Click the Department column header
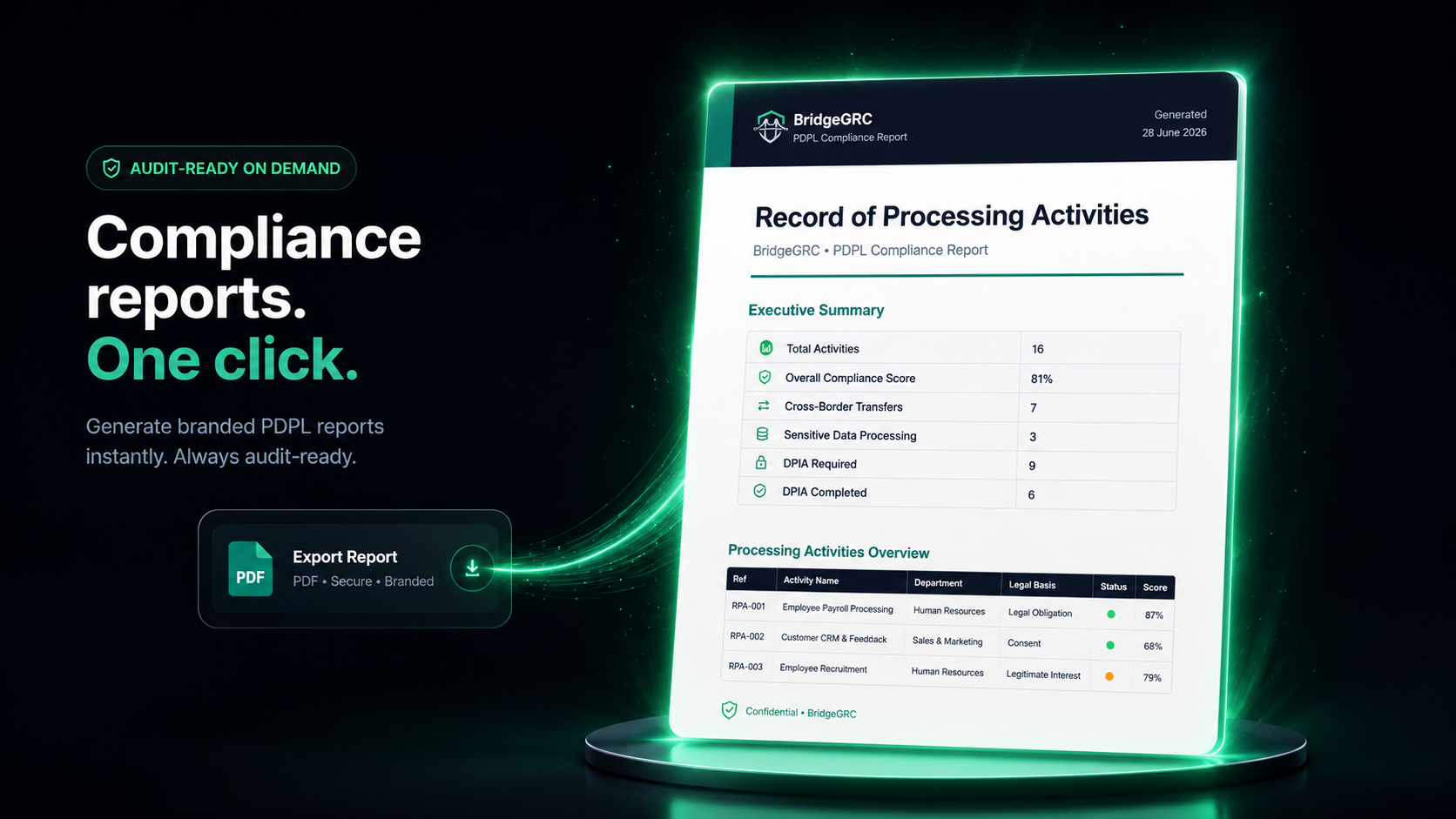Screen dimensions: 1456x819 click(x=938, y=583)
